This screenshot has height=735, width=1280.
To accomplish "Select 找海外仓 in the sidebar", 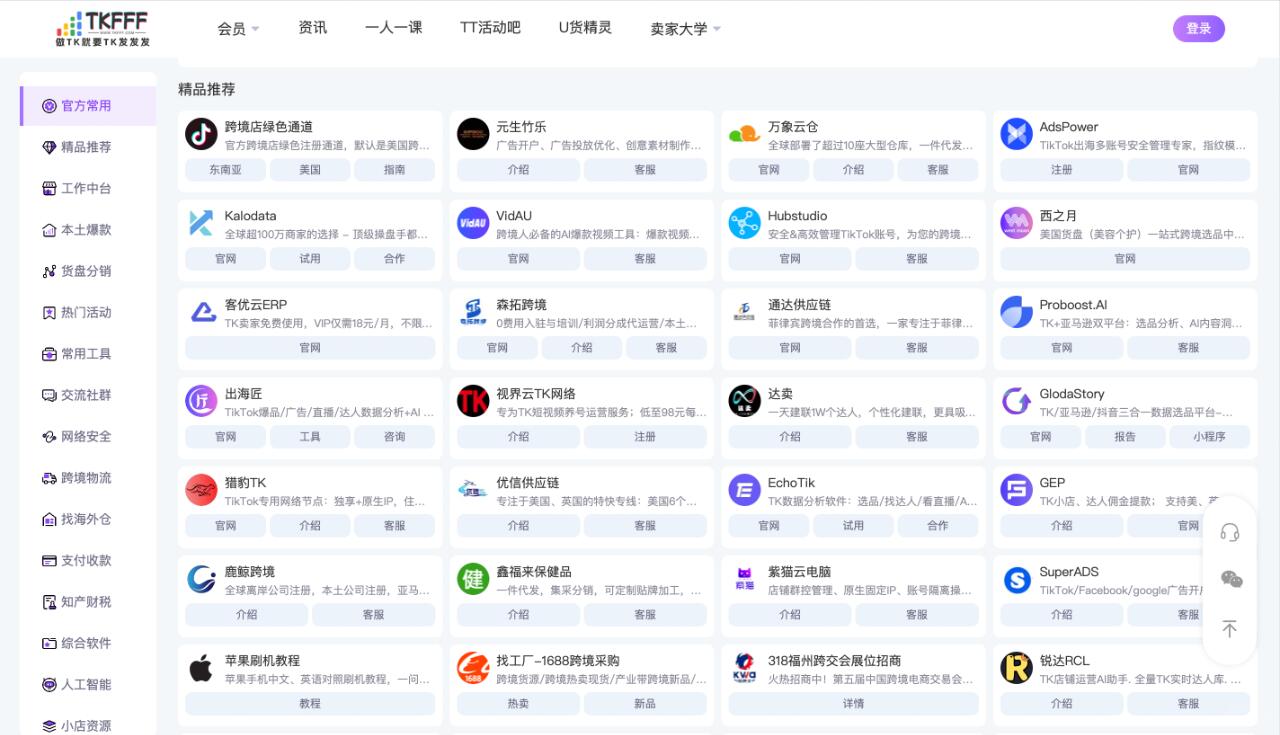I will click(88, 519).
